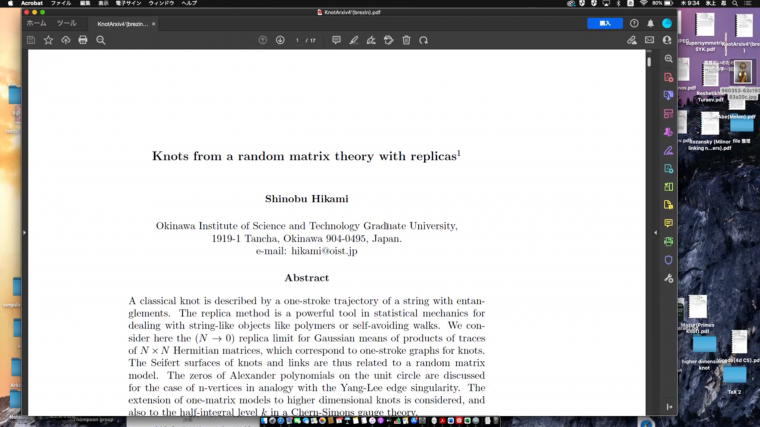760x427 pixels.
Task: Click the trash delete icon in the toolbar
Action: coord(406,40)
